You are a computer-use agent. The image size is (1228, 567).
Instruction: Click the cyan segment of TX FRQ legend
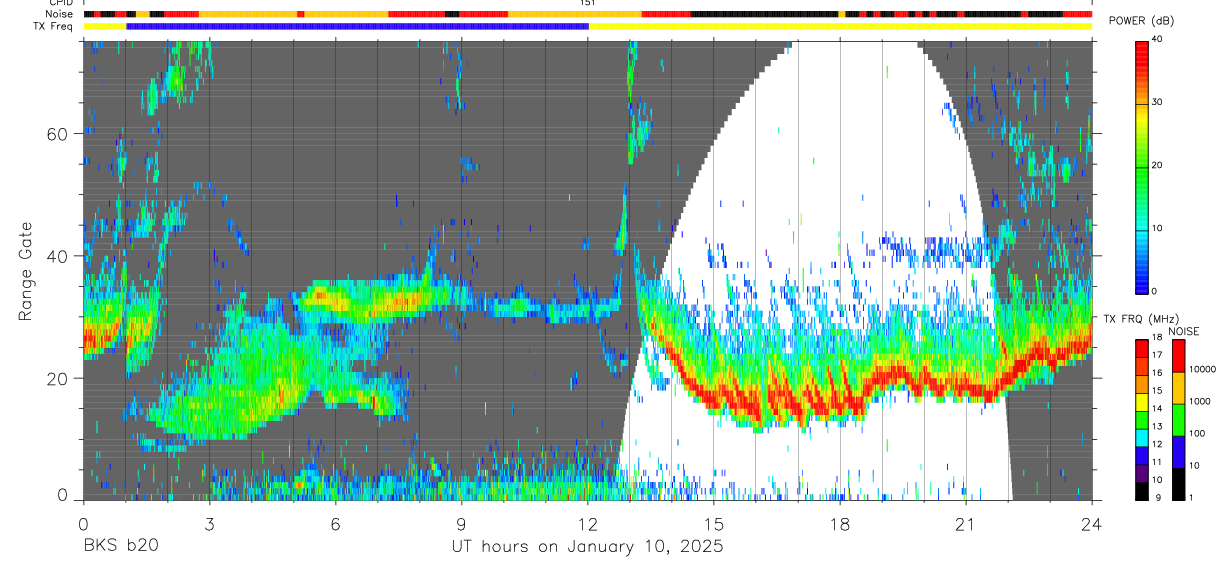1141,437
